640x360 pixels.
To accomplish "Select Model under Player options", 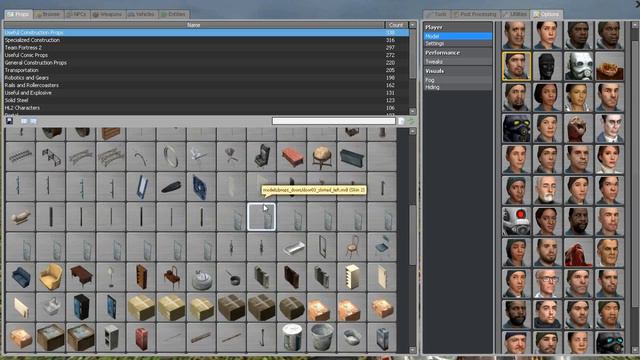I will [x=458, y=36].
